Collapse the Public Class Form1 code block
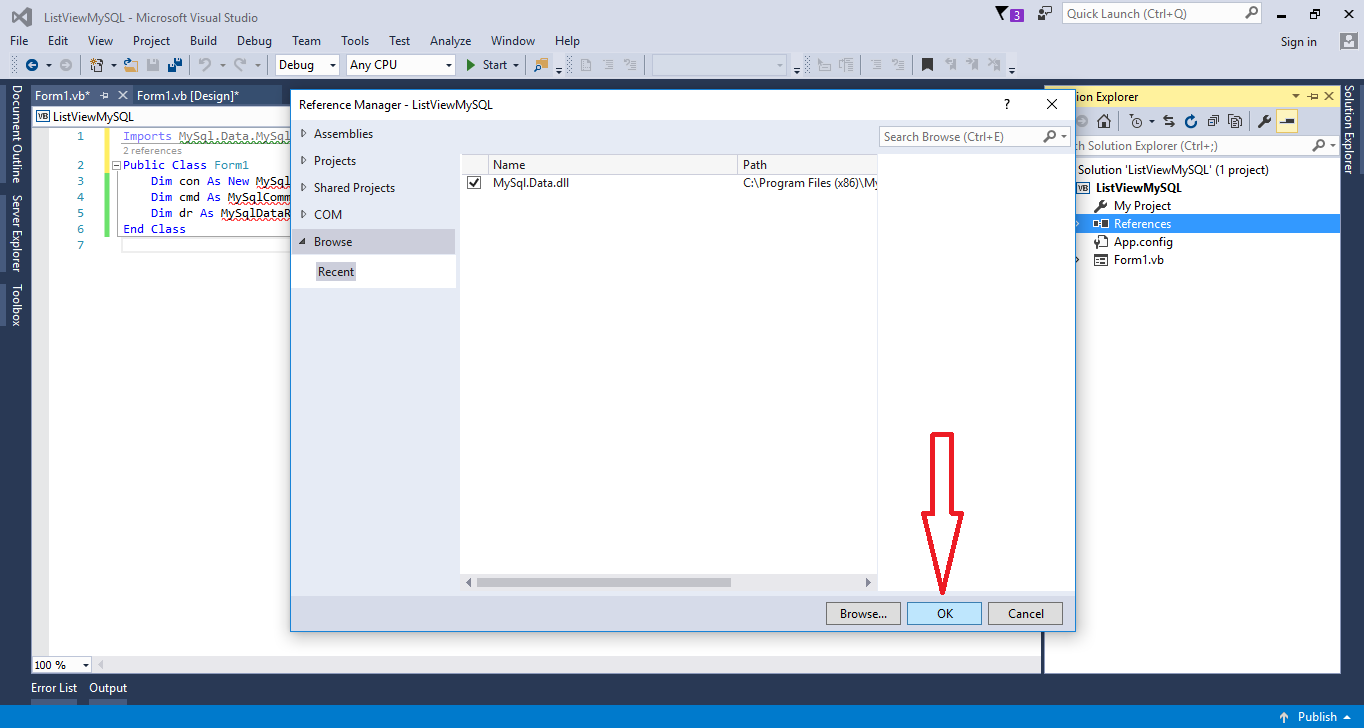 (x=116, y=165)
